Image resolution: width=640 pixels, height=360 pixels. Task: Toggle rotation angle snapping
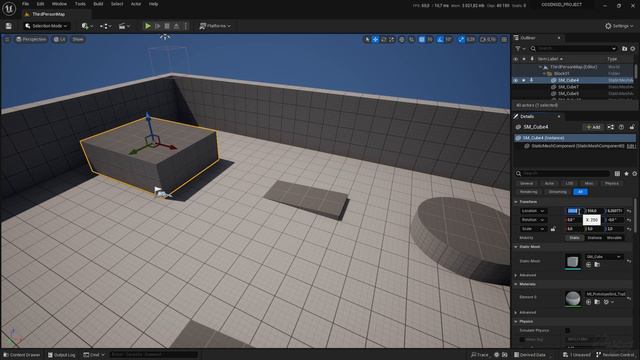[440, 39]
